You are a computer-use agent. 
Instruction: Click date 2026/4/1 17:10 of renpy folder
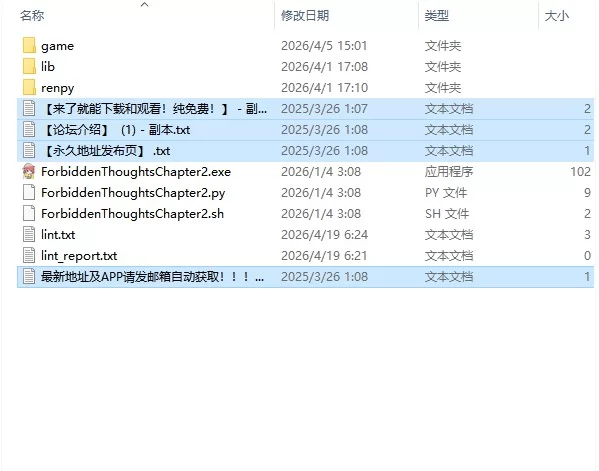click(324, 87)
